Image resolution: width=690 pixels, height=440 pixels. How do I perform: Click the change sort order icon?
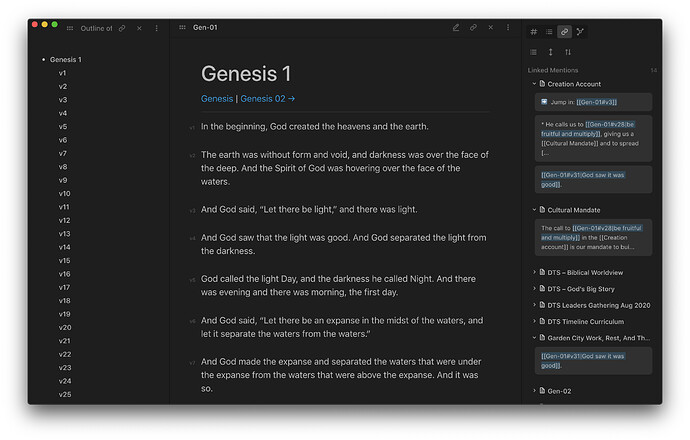coord(568,52)
